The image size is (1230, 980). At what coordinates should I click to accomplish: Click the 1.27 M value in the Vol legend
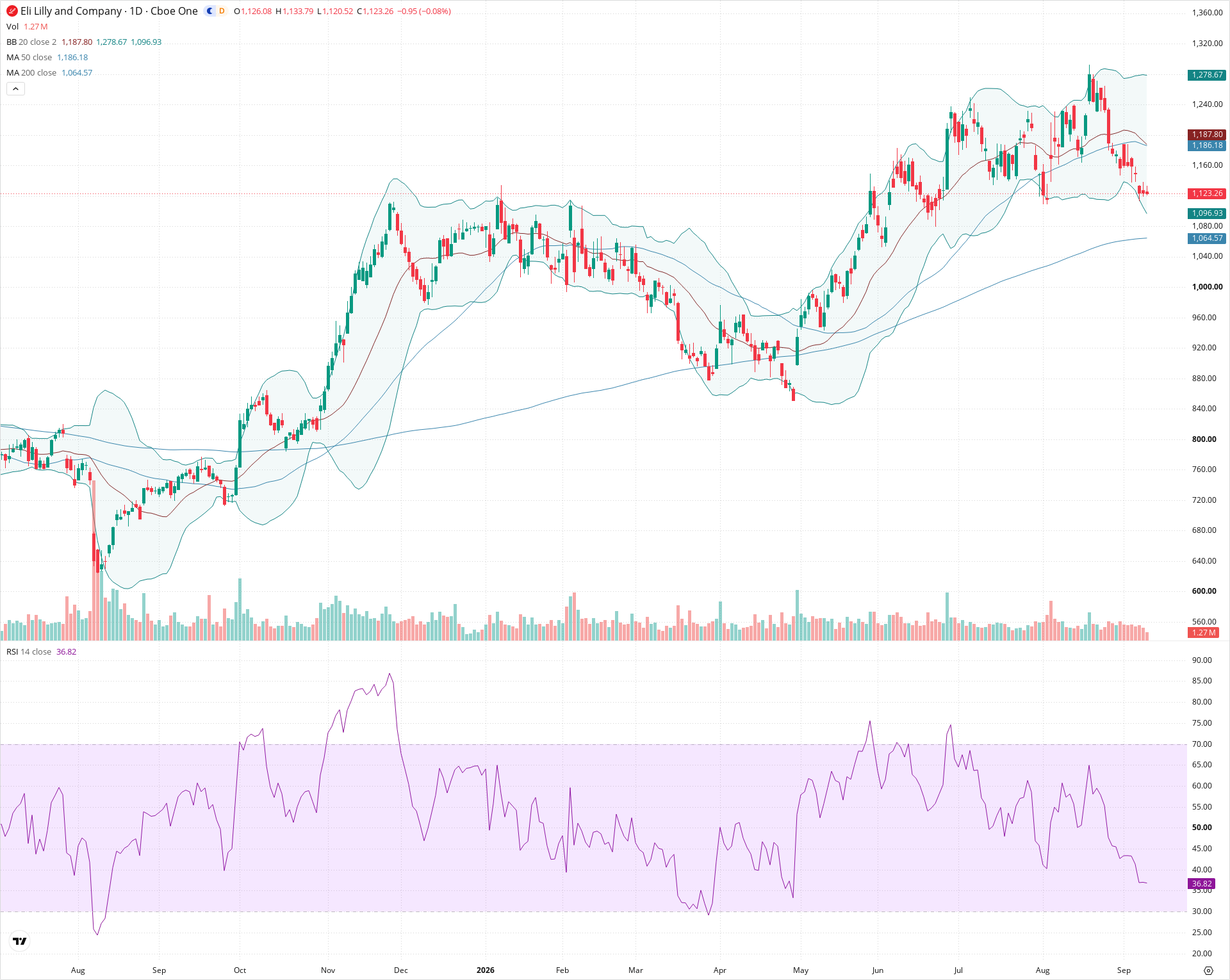point(36,26)
